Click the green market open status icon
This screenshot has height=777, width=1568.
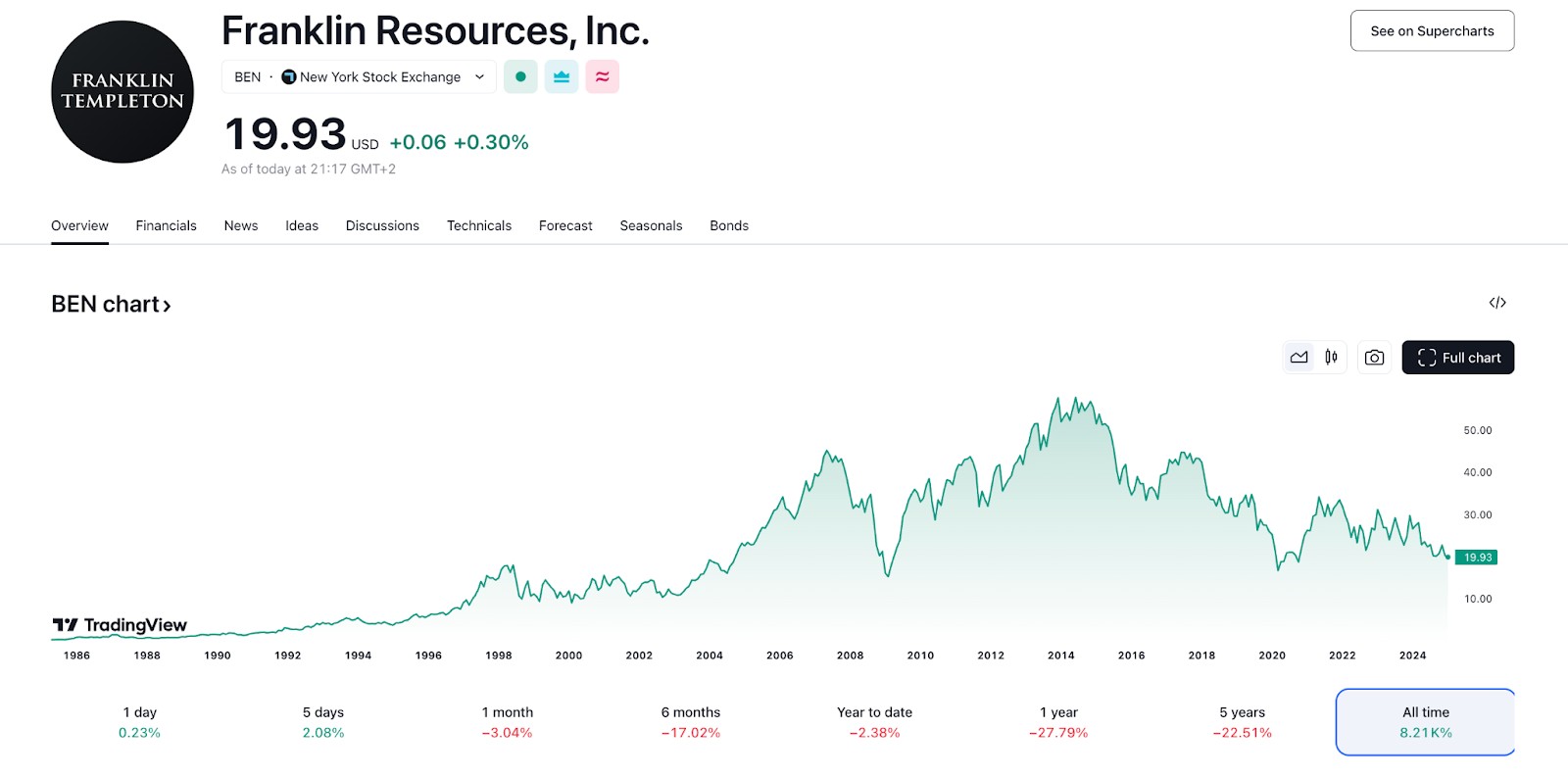point(520,76)
